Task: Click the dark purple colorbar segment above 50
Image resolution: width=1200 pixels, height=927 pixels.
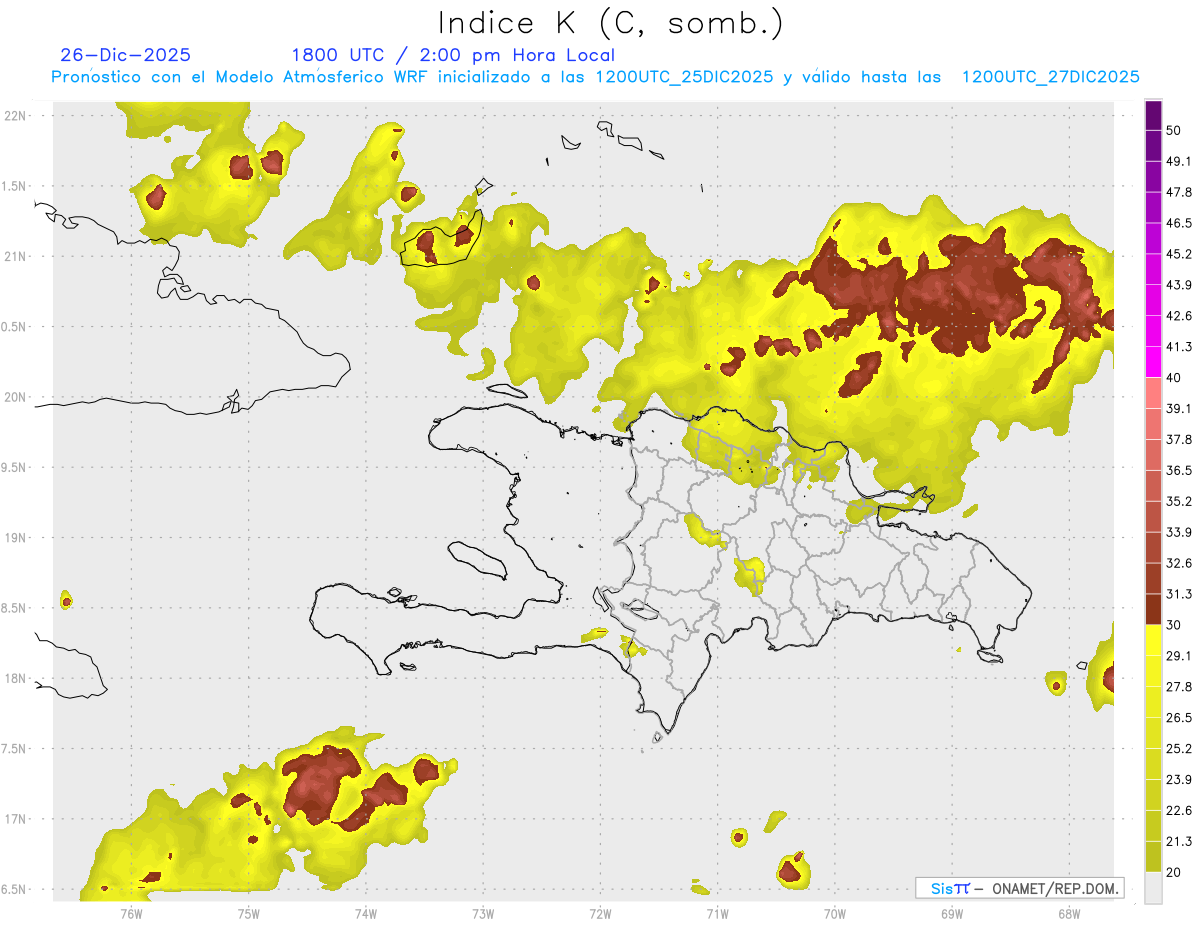Action: tap(1153, 115)
